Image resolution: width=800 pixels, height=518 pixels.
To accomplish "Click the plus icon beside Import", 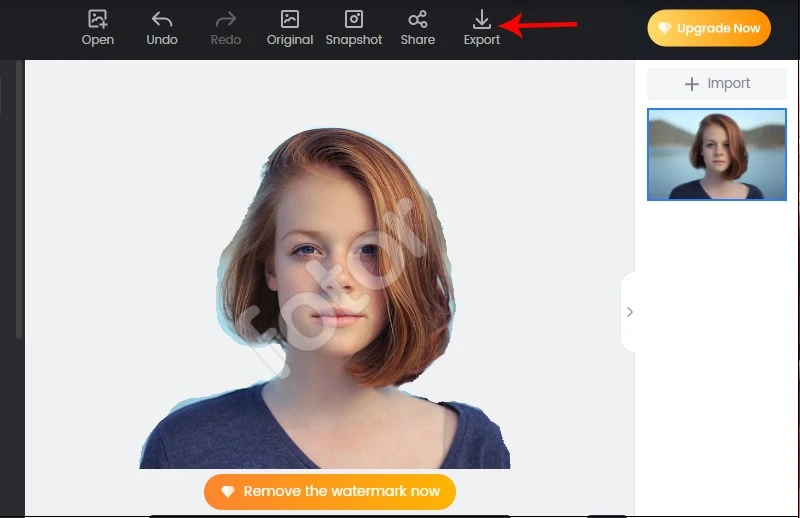I will click(691, 84).
